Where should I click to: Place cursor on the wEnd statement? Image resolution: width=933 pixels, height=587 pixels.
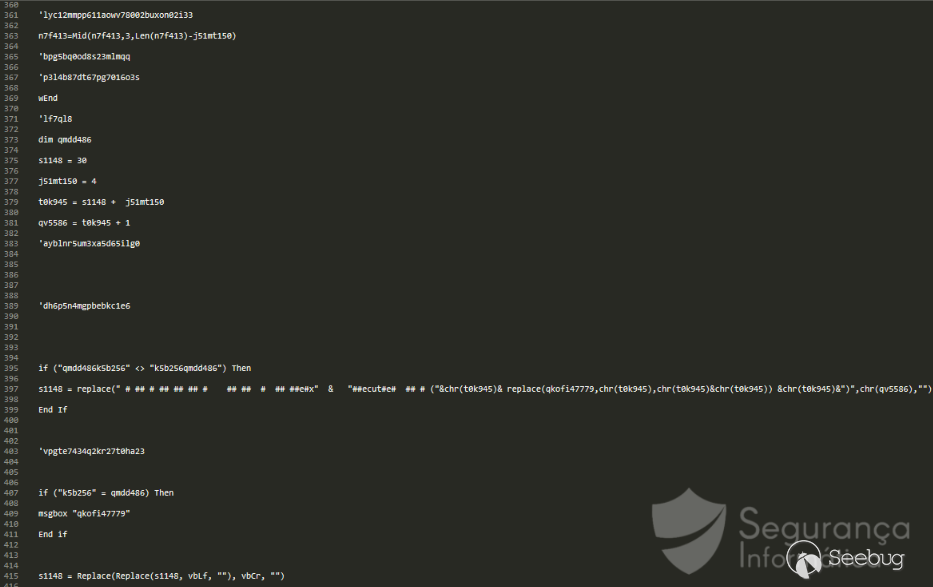pos(48,98)
